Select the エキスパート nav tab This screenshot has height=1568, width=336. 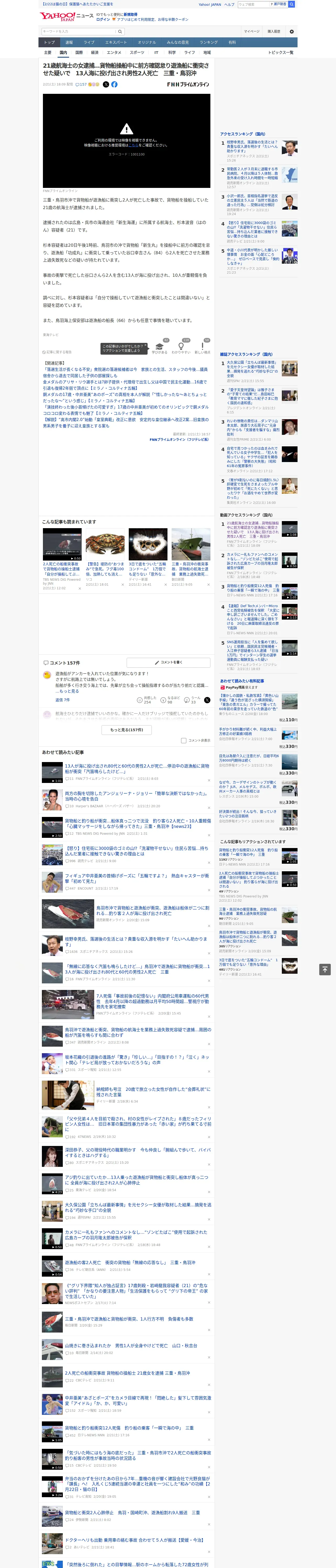point(116,43)
